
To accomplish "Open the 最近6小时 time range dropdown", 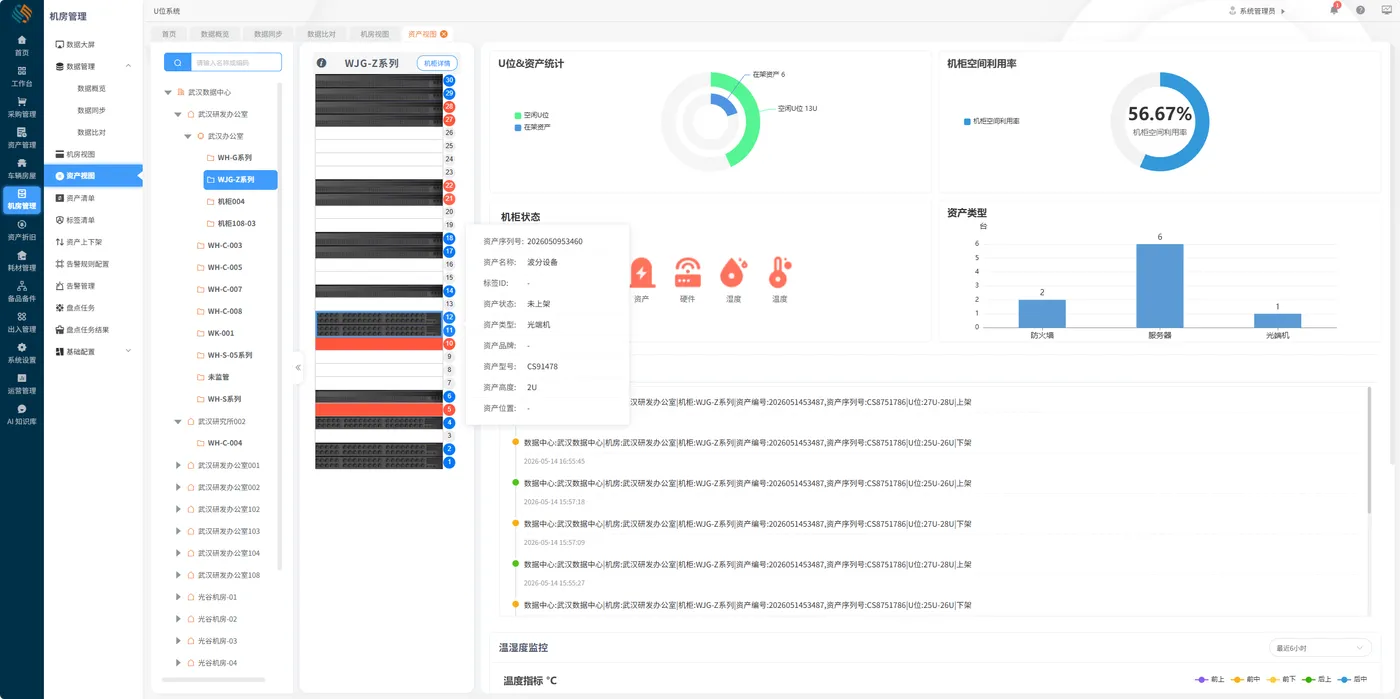I will (x=1319, y=648).
